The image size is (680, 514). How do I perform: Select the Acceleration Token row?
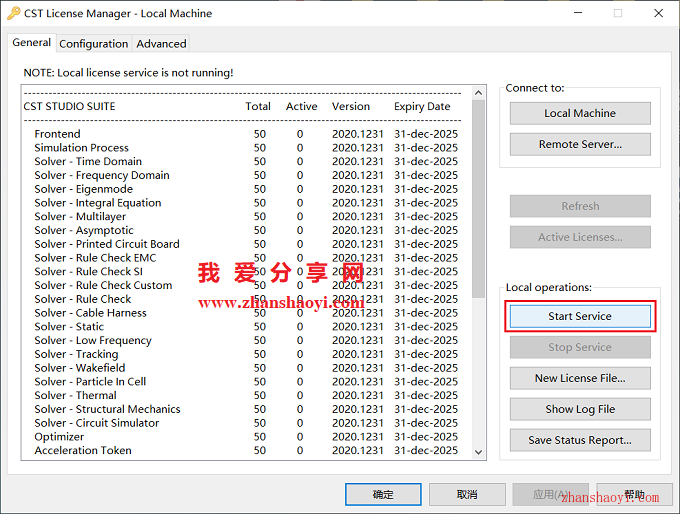point(246,451)
